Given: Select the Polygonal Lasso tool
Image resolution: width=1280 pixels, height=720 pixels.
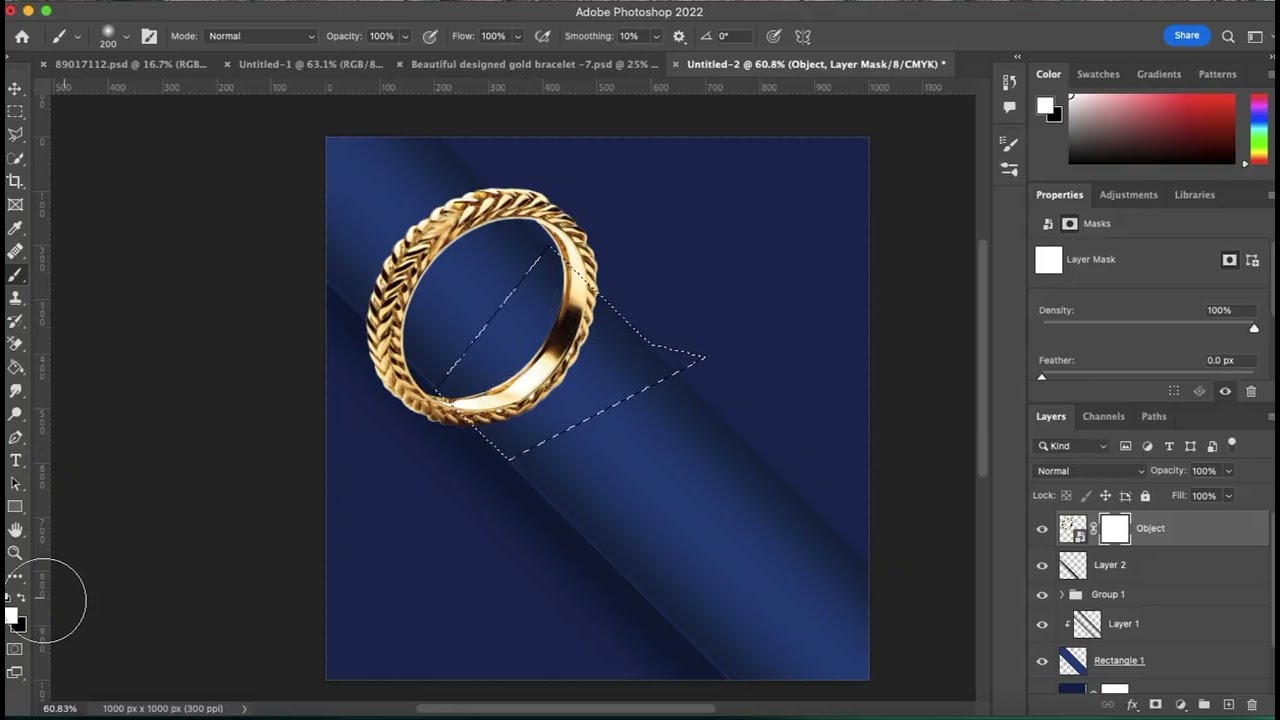Looking at the screenshot, I should pos(15,134).
